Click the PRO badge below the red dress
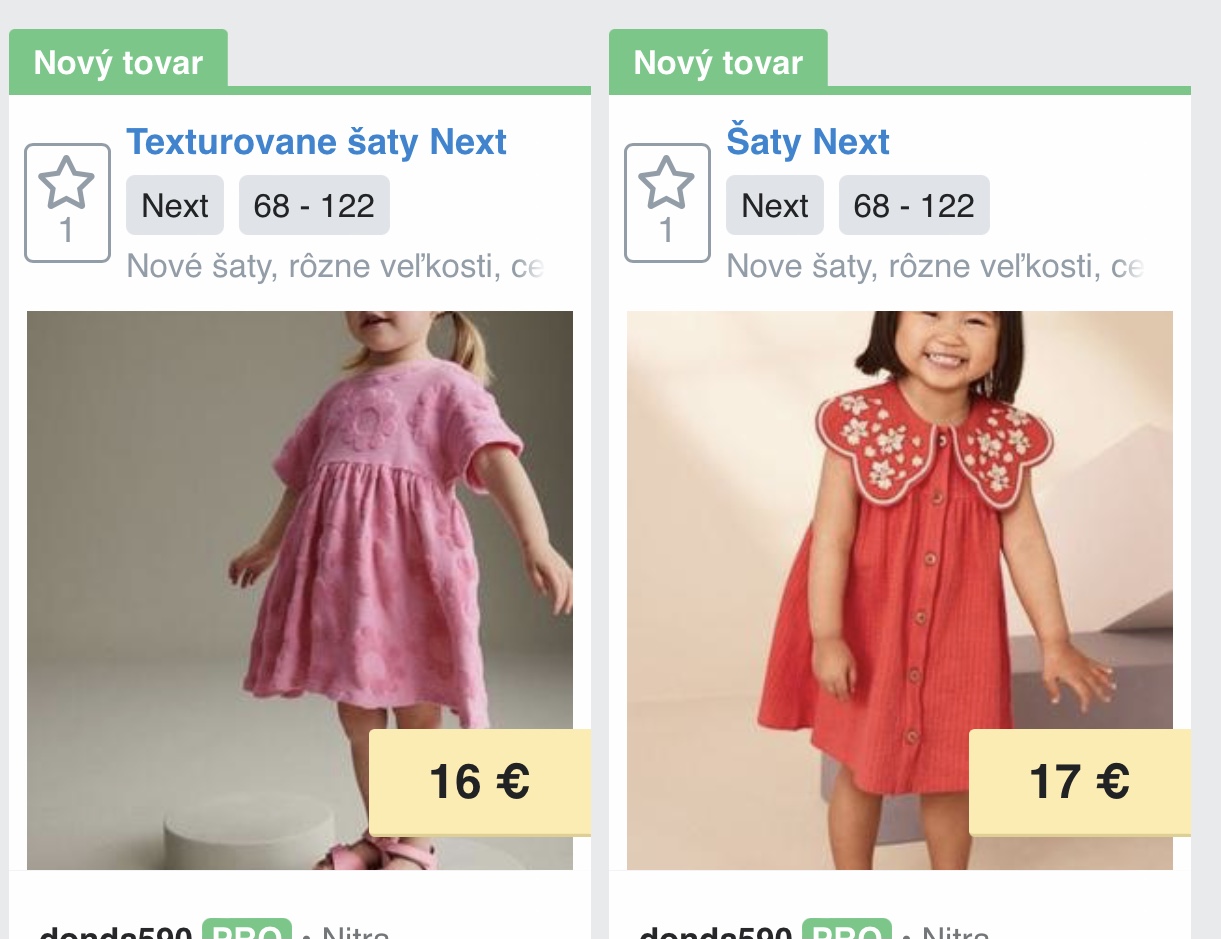 click(847, 931)
